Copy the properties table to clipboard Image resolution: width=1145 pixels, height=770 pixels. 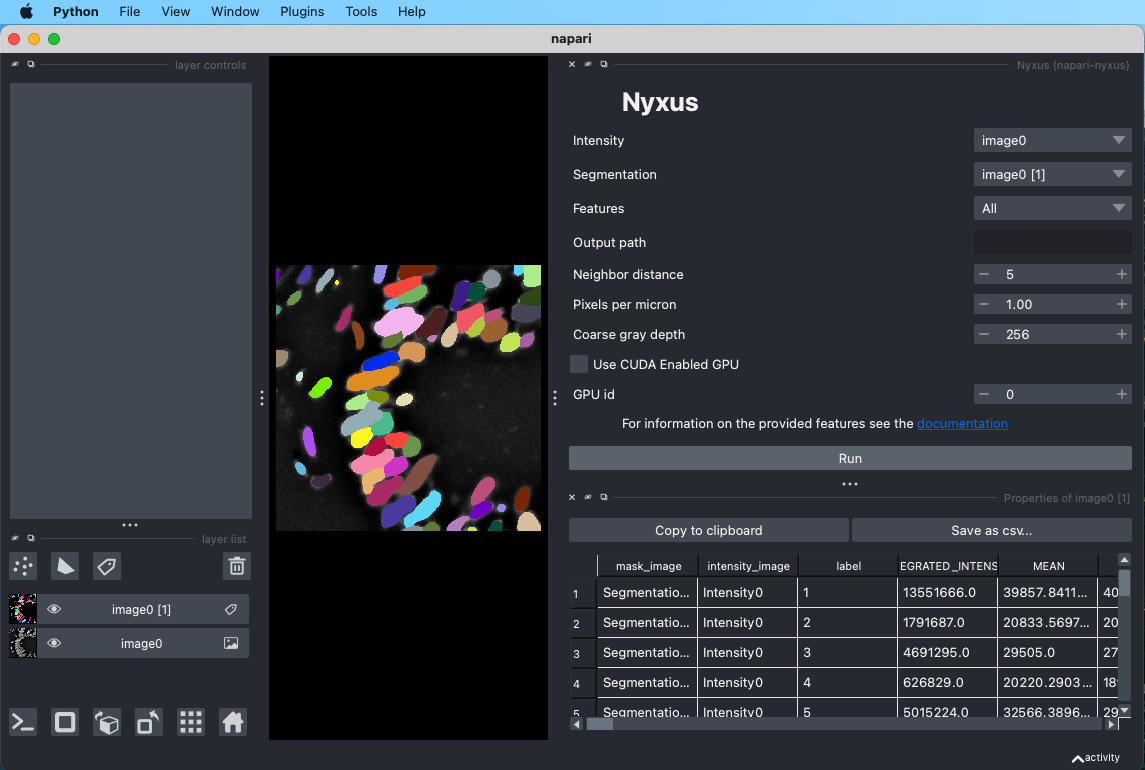708,530
